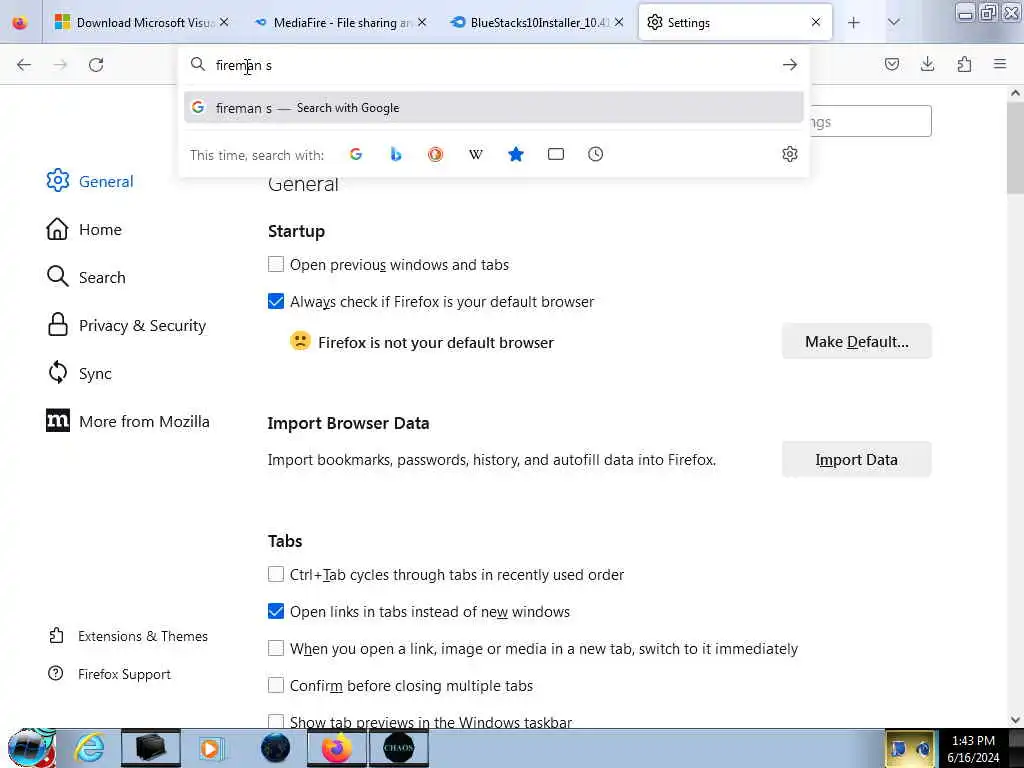
Task: Open the CHAOS app on the taskbar
Action: [x=398, y=748]
